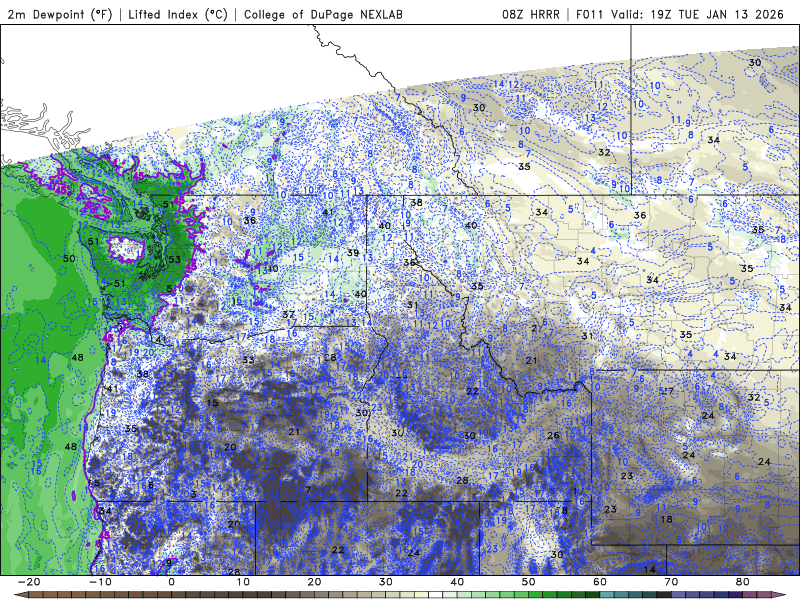Click the 'F011' forecast hour label

(x=591, y=14)
